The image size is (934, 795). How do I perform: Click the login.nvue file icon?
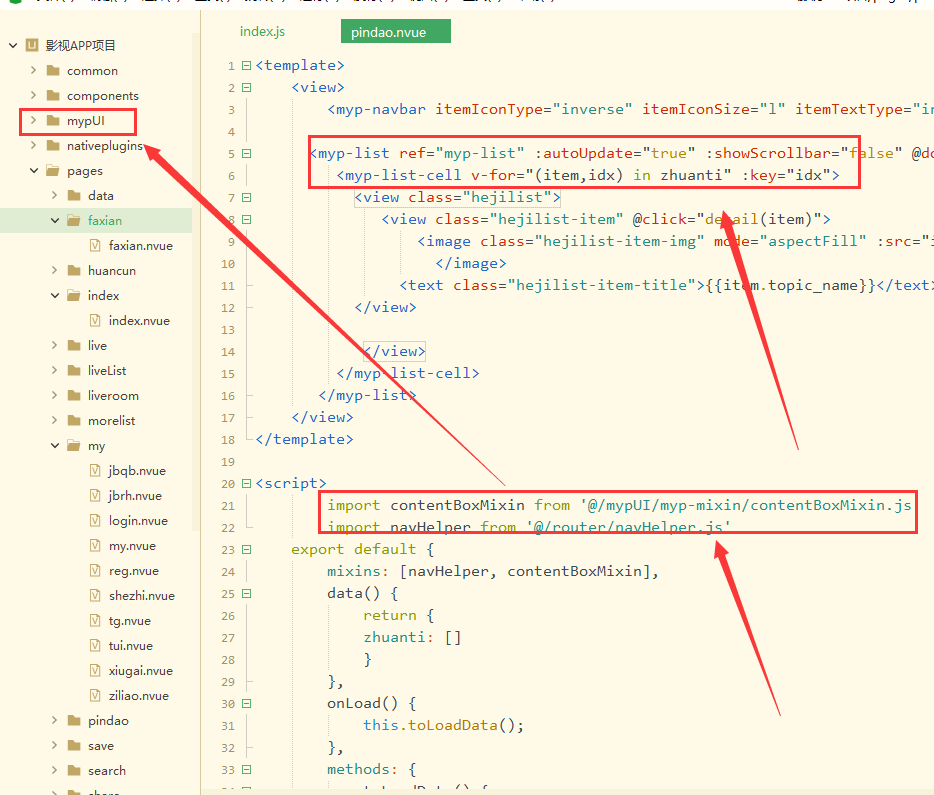click(x=95, y=520)
